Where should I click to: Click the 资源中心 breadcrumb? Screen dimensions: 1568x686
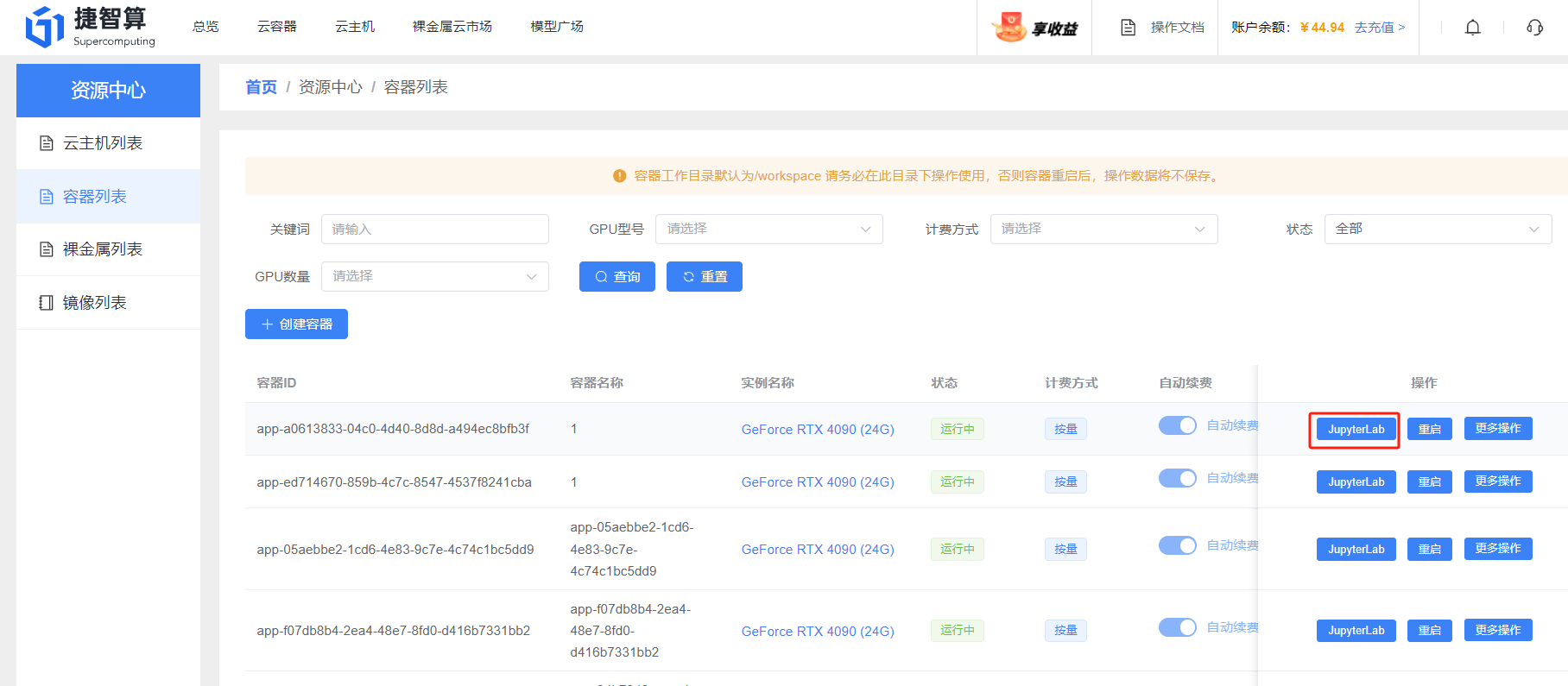[x=331, y=87]
